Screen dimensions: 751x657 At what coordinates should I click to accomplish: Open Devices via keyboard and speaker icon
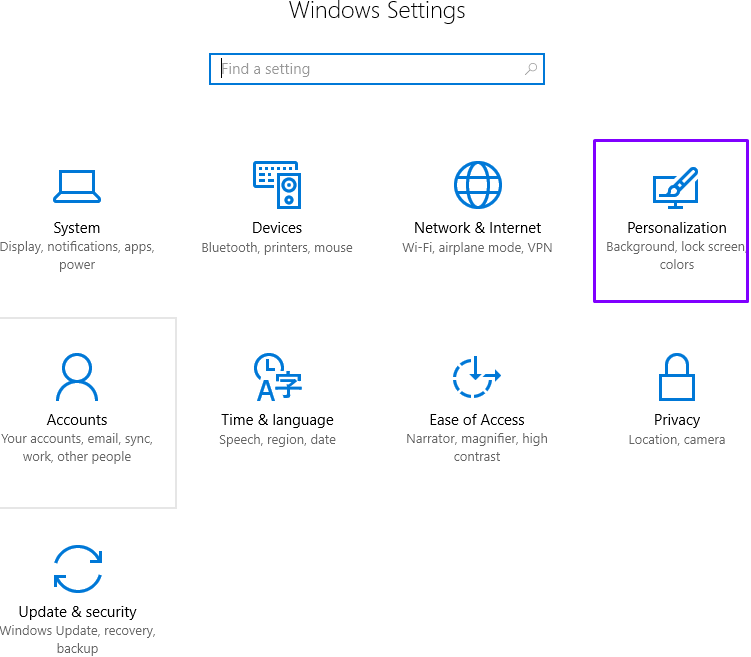coord(277,185)
